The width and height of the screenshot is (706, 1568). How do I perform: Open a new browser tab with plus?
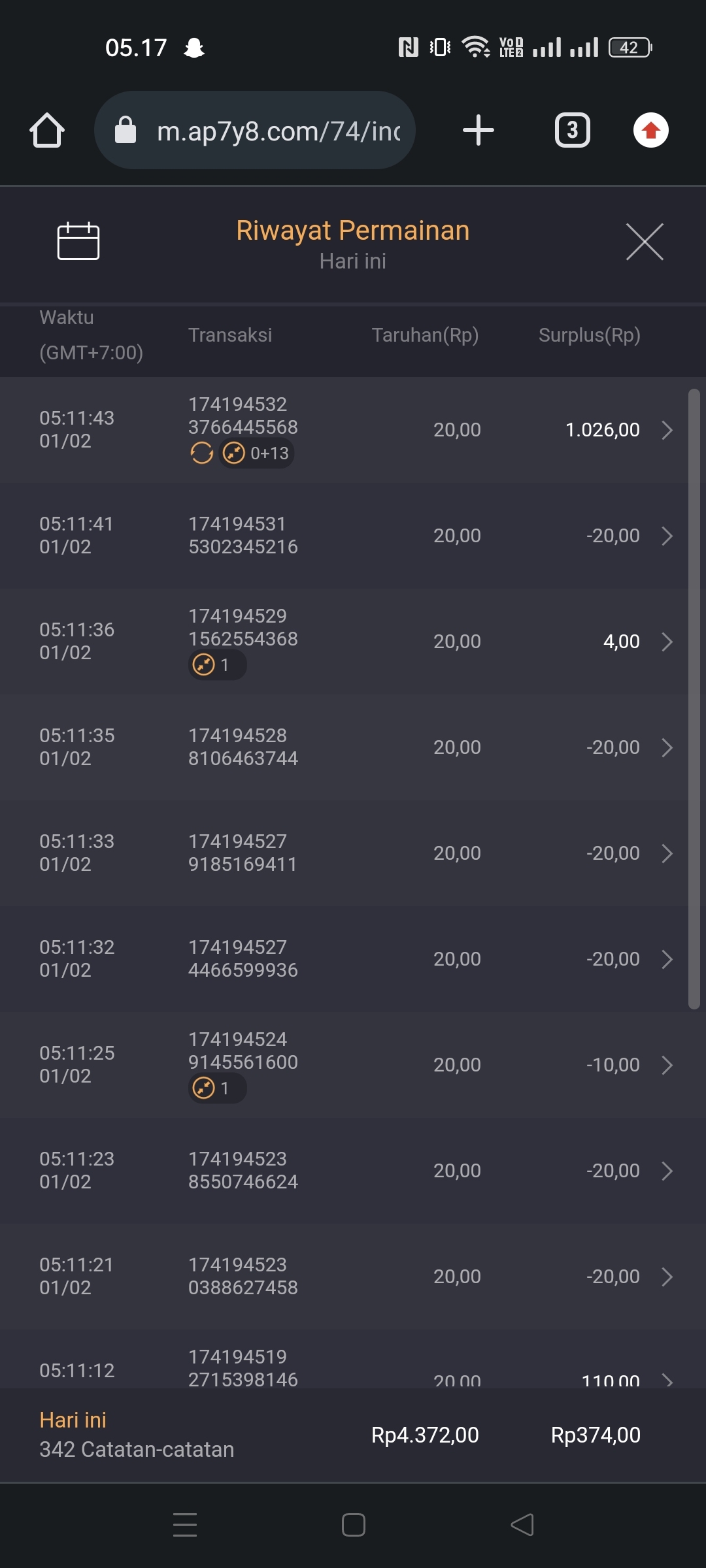[478, 130]
